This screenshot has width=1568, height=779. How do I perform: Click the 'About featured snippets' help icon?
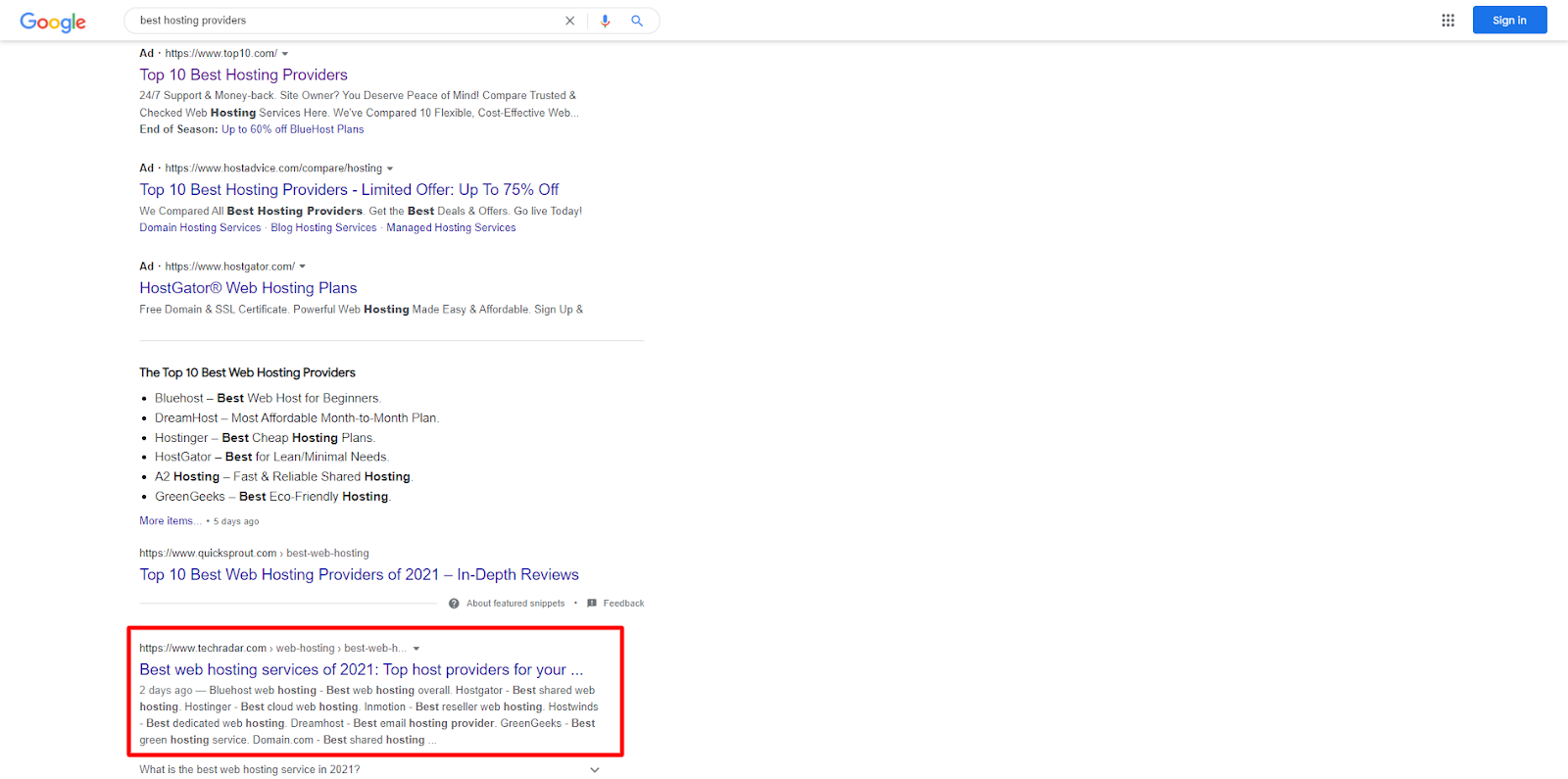click(x=454, y=604)
